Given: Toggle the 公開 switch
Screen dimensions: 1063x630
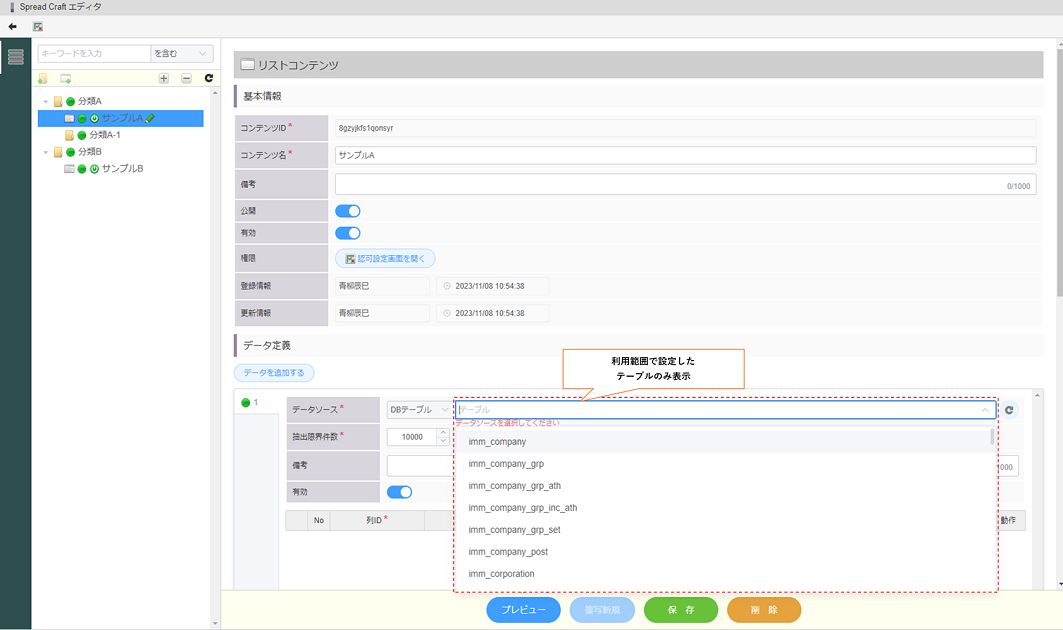Looking at the screenshot, I should [x=347, y=211].
